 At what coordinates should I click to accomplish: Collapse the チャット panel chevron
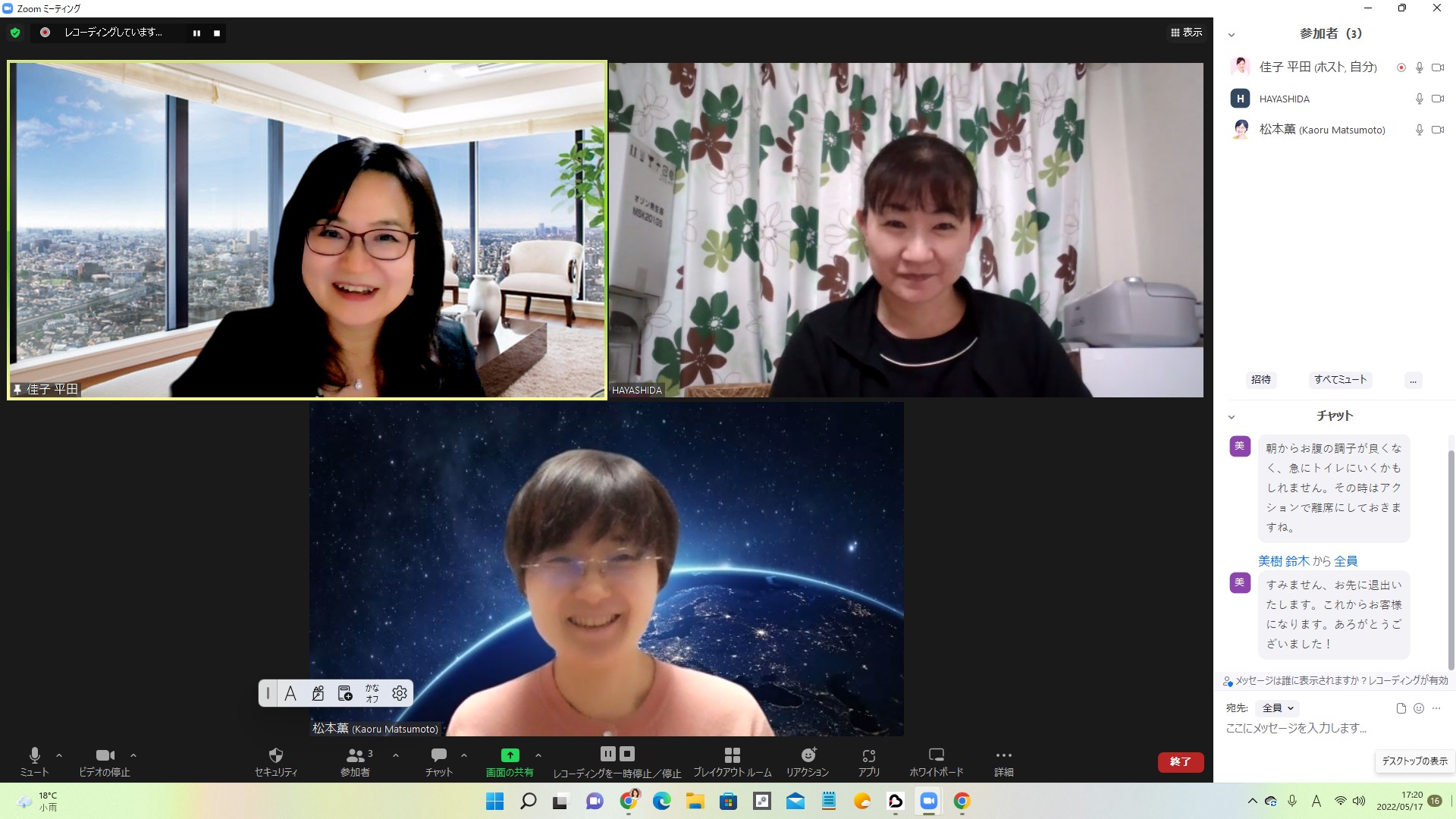[1232, 417]
